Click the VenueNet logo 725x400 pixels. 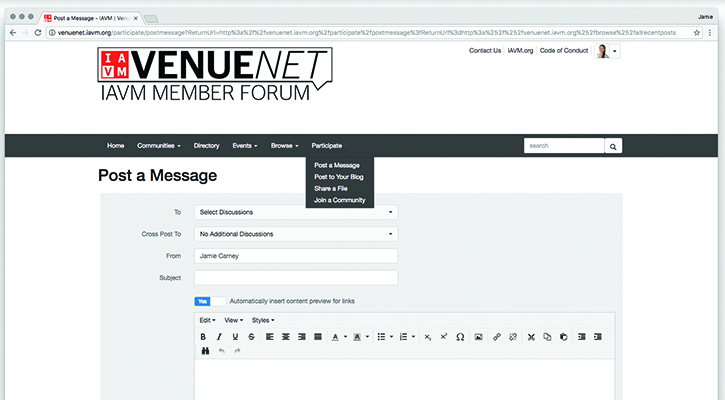coord(215,74)
